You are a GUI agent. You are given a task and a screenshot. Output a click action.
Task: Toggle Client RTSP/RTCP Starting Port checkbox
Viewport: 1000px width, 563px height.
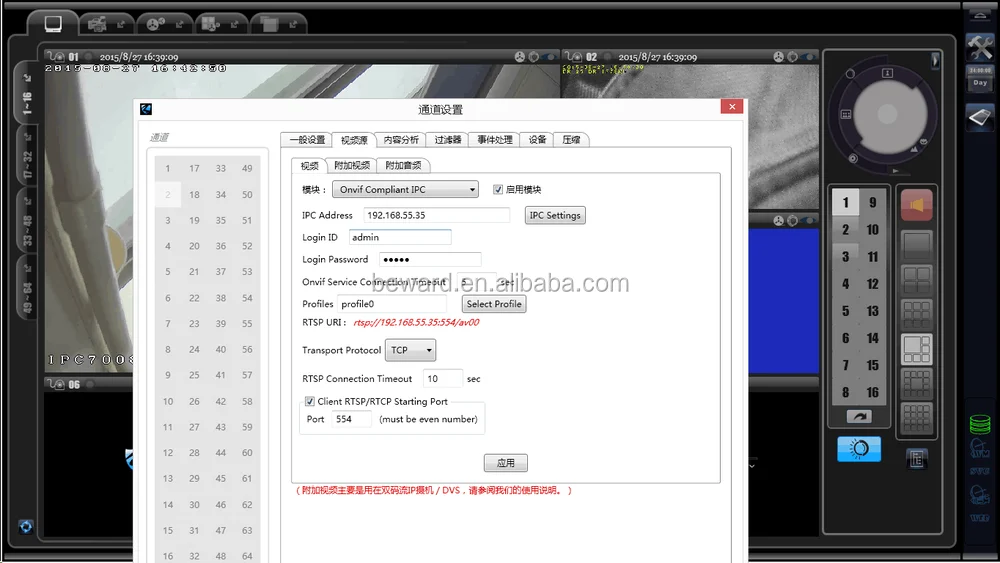pos(309,401)
